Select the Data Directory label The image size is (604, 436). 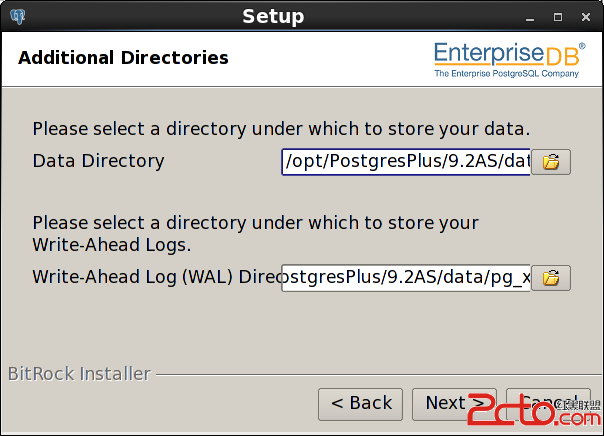(x=99, y=161)
